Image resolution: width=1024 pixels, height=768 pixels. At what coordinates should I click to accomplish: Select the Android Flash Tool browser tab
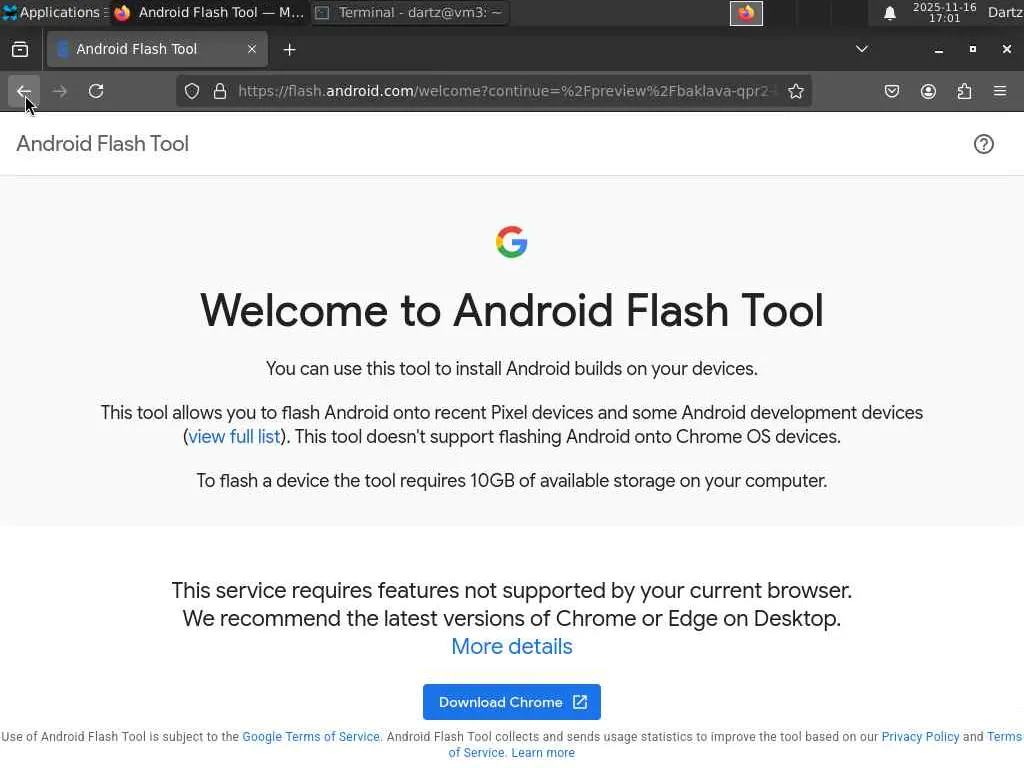point(150,49)
